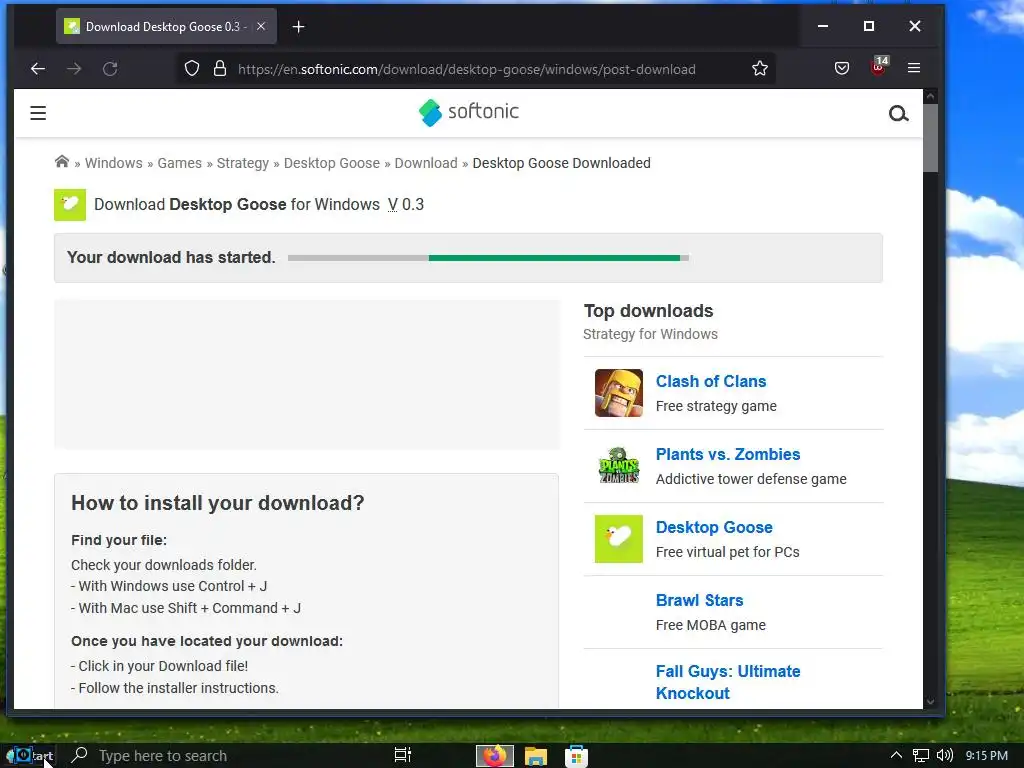Viewport: 1024px width, 768px height.
Task: Select the Firefox taskbar icon
Action: click(x=494, y=756)
